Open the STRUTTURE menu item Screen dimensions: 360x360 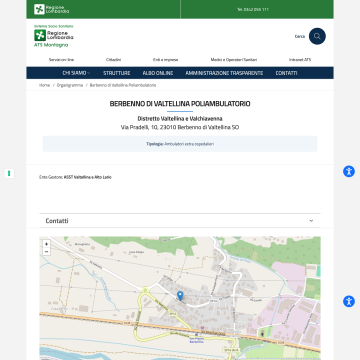(117, 73)
